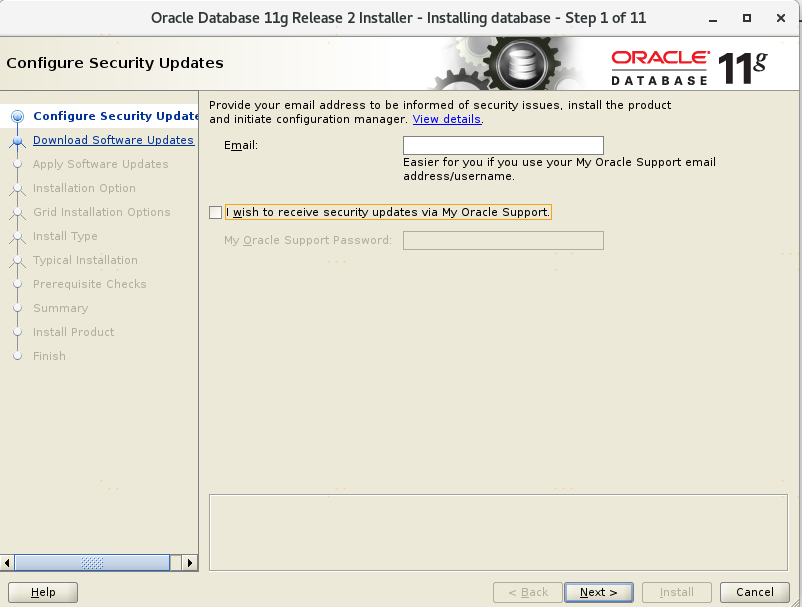Close the Oracle installer window
The height and width of the screenshot is (607, 802).
(781, 18)
